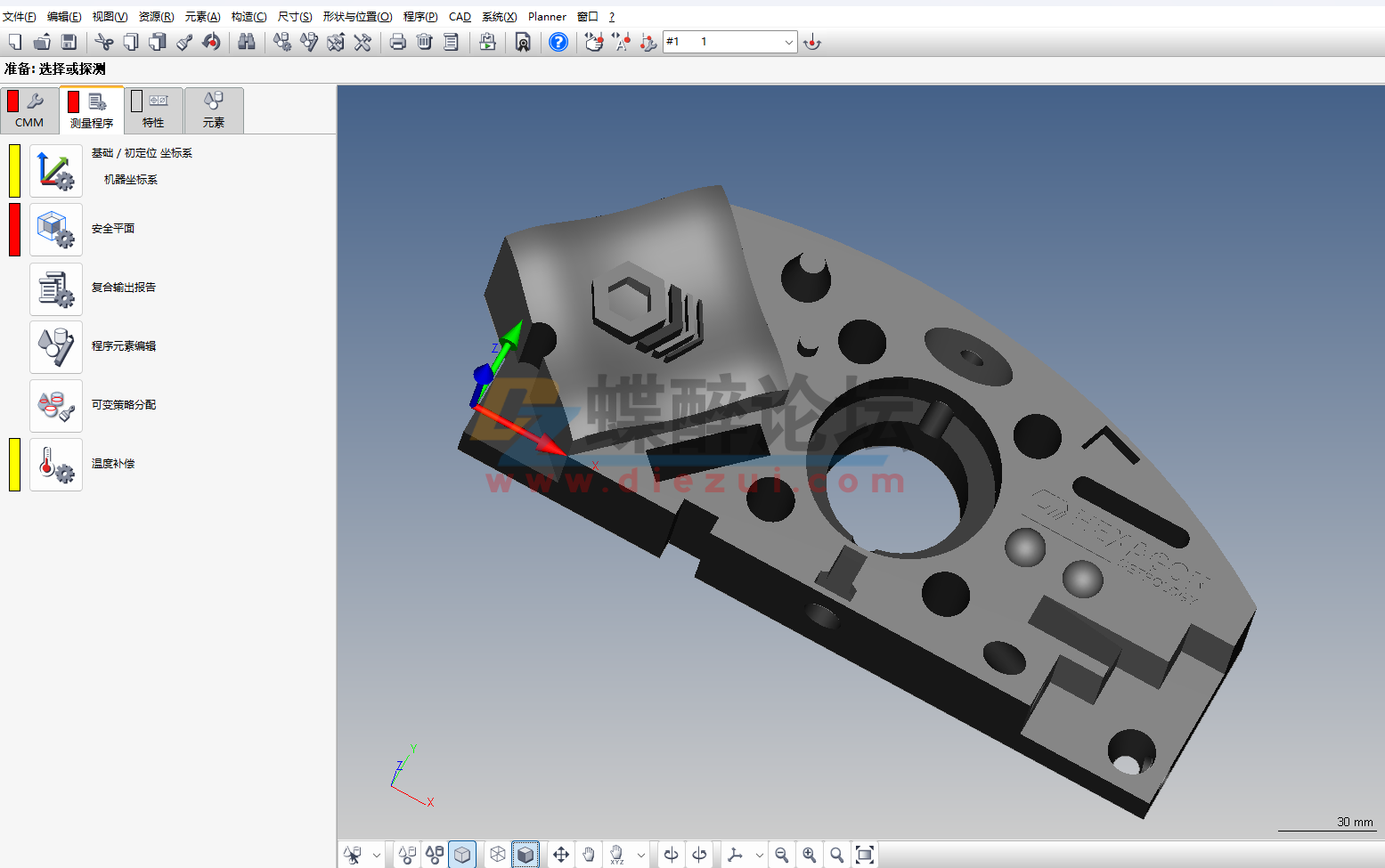Select the pan hand tool below the CAD view
Screen dimensions: 1385x868
point(589,855)
